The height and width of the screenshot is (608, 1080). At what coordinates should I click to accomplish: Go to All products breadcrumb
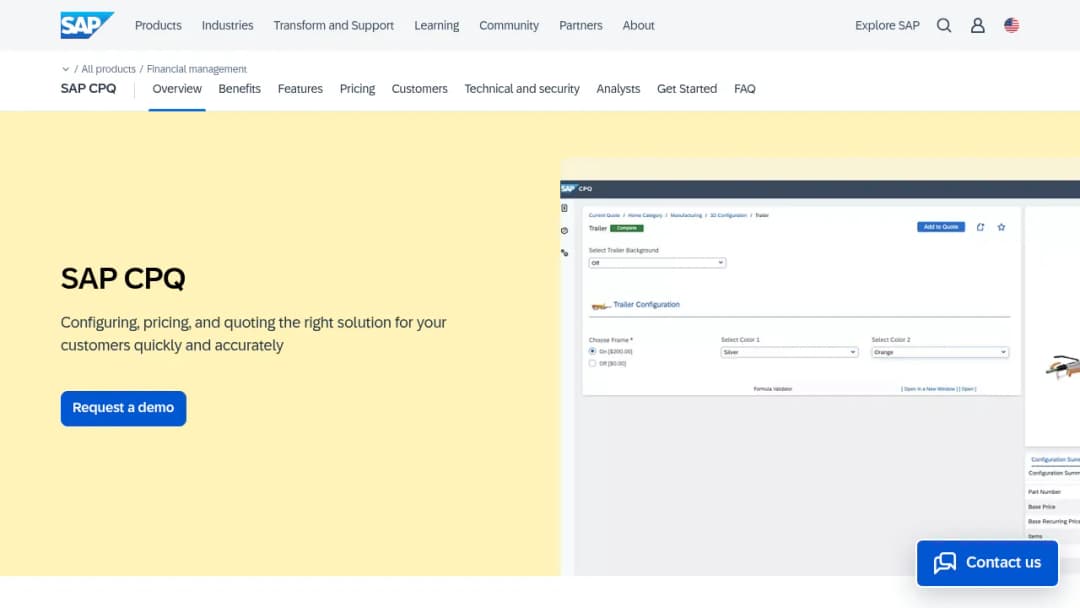pos(108,69)
